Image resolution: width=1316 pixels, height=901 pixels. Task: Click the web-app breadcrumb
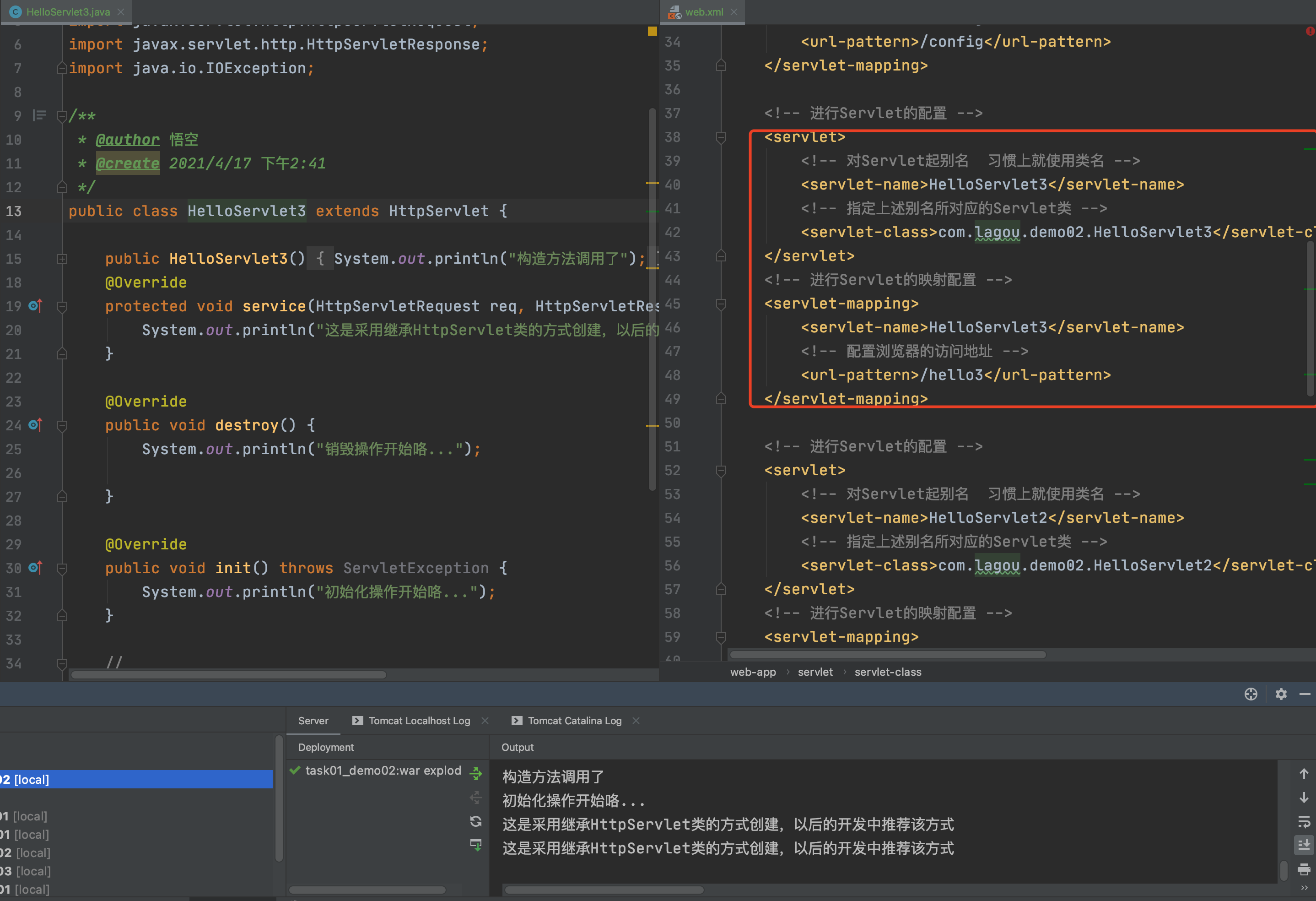pos(753,672)
